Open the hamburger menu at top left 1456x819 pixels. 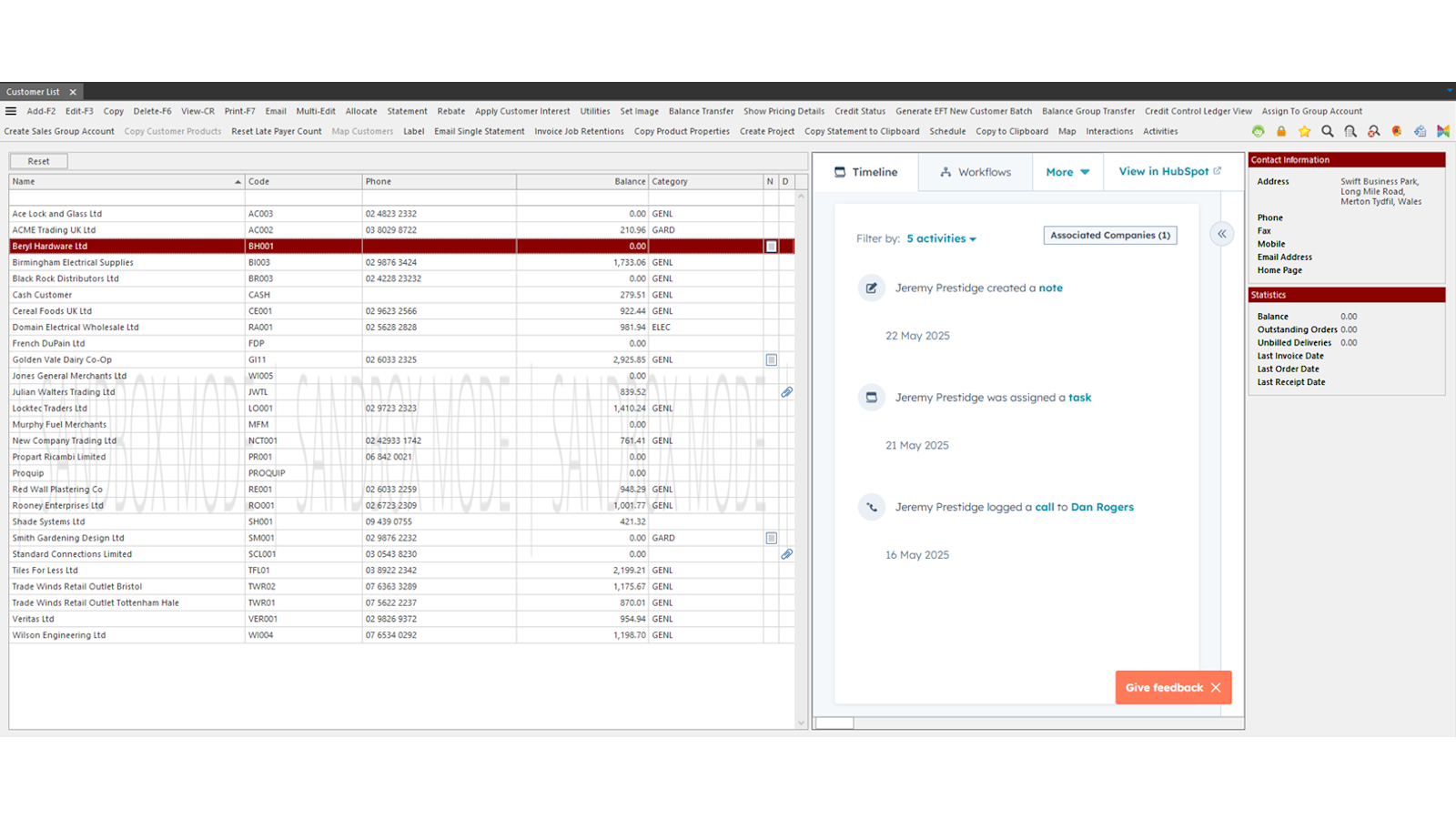11,111
